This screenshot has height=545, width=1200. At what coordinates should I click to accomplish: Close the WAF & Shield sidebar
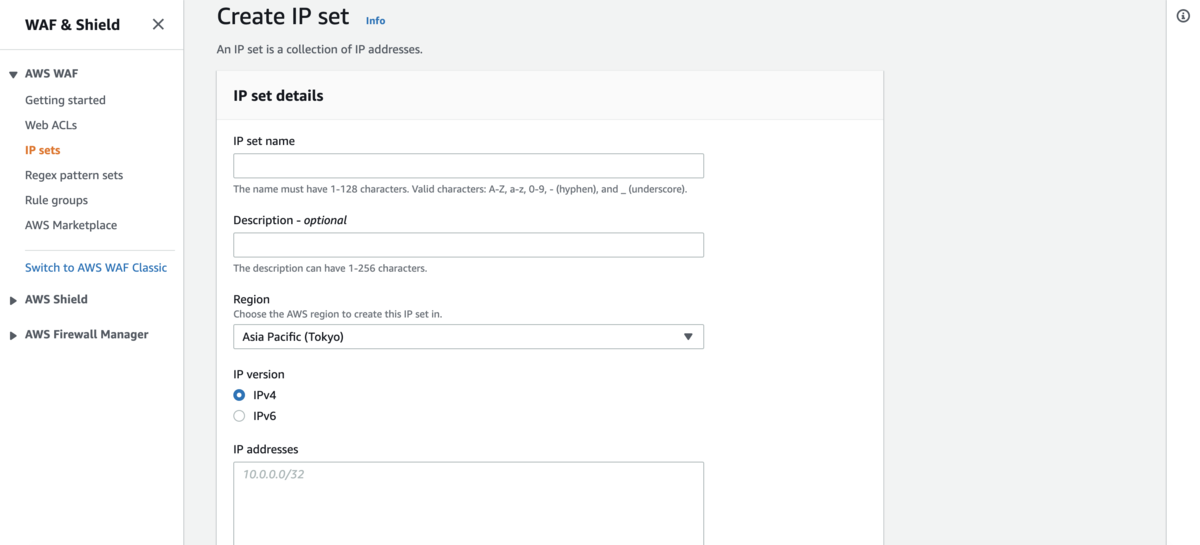point(158,24)
